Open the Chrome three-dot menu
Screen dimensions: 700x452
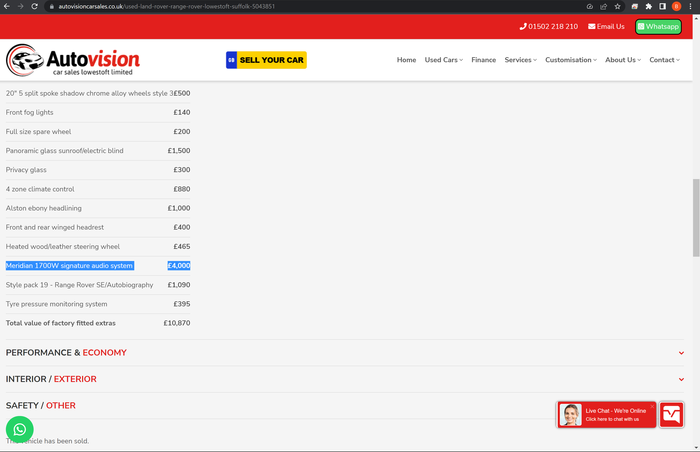(x=690, y=6)
